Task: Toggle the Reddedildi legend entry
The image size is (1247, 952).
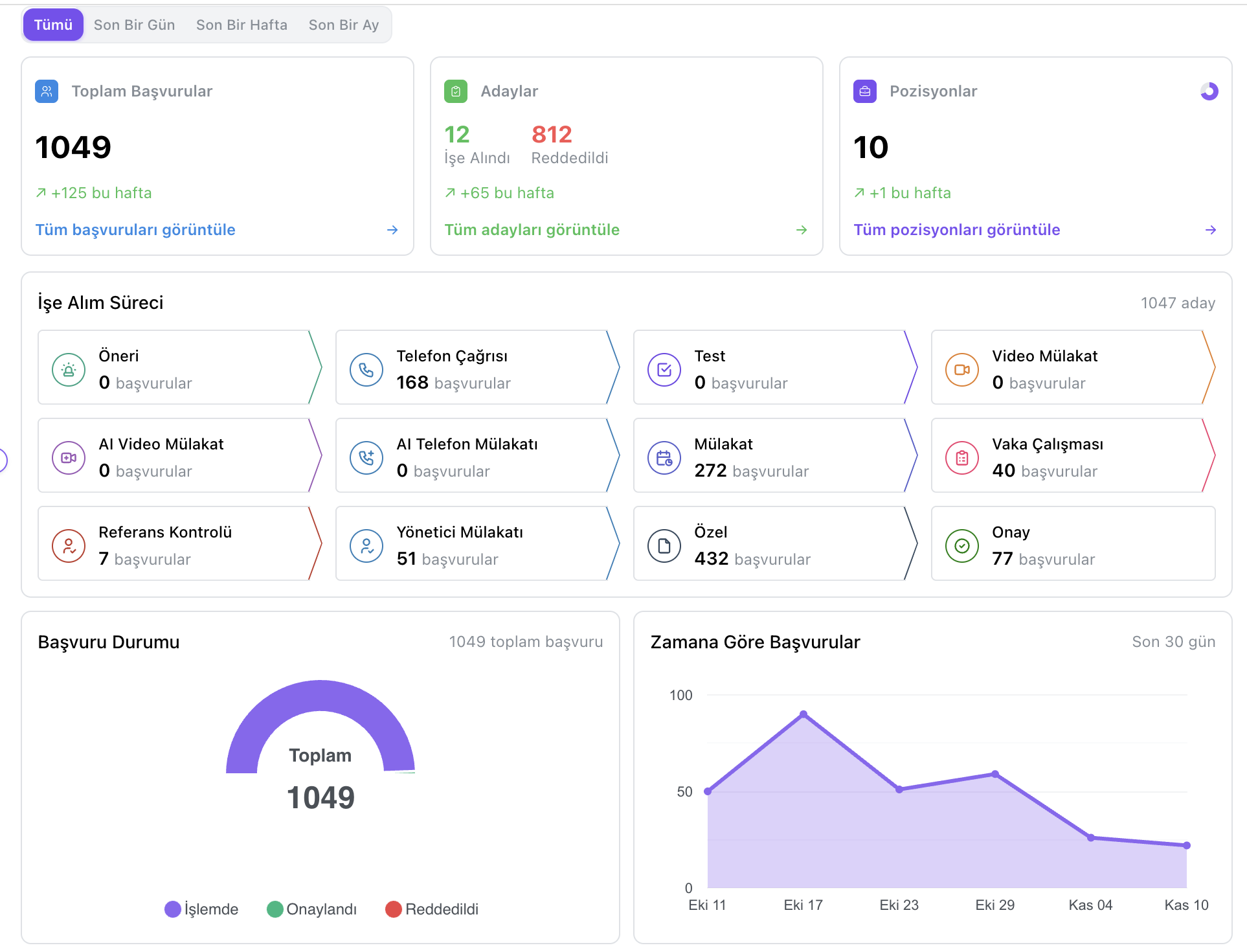Action: click(432, 909)
